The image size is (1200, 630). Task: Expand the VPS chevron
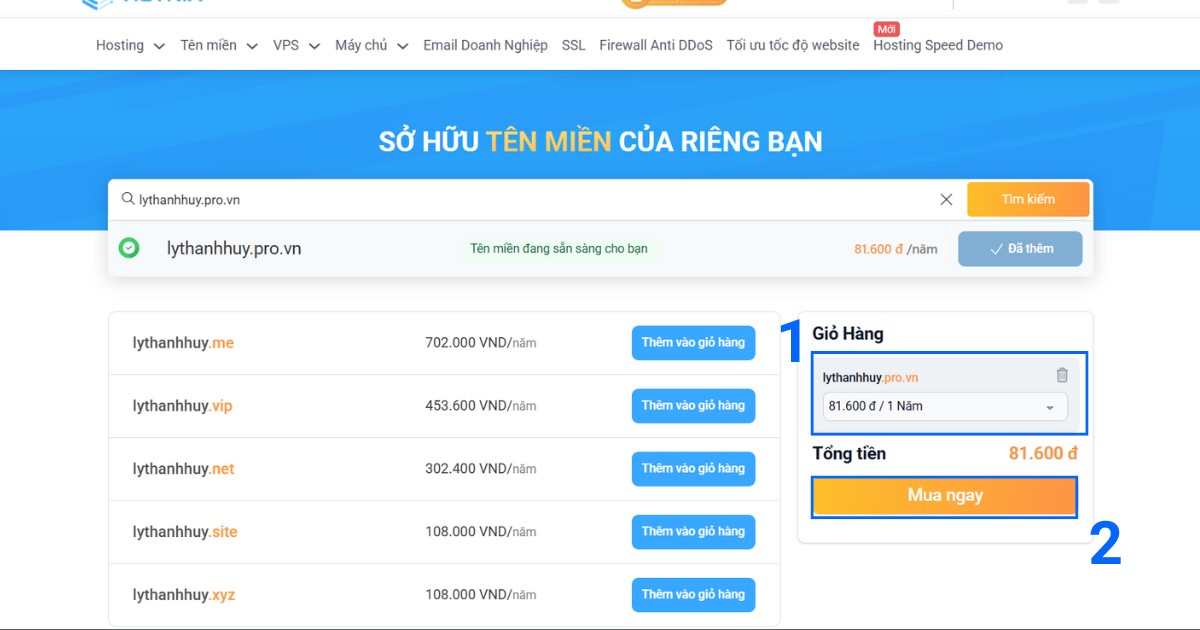(x=314, y=45)
